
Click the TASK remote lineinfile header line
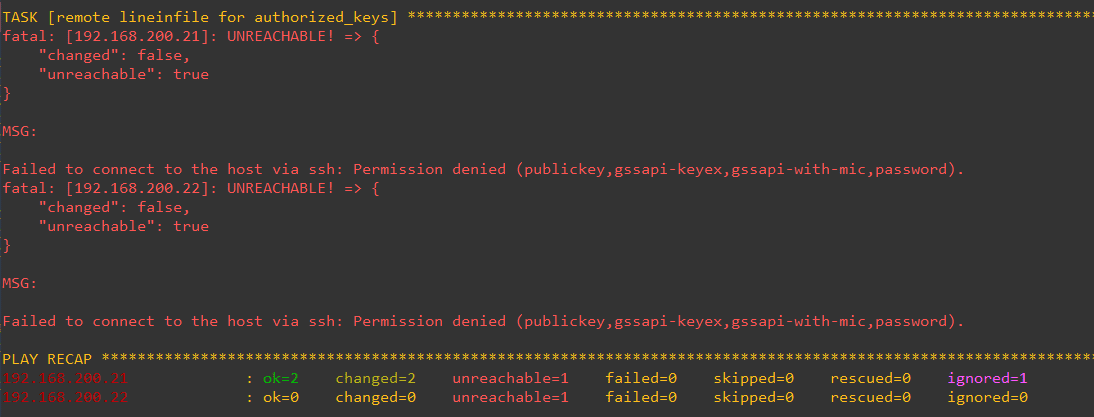click(200, 17)
